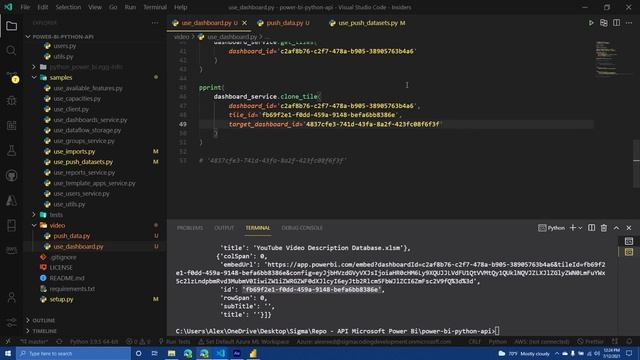Open editor More Actions ellipsis
The image size is (640, 360).
pos(629,23)
